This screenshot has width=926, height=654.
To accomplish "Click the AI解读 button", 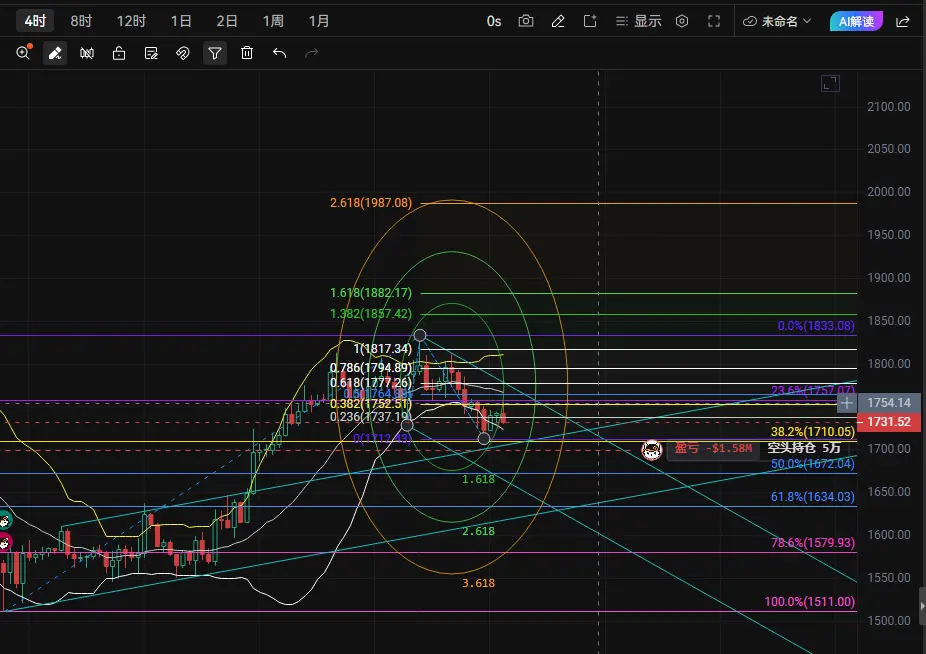I will pyautogui.click(x=856, y=21).
